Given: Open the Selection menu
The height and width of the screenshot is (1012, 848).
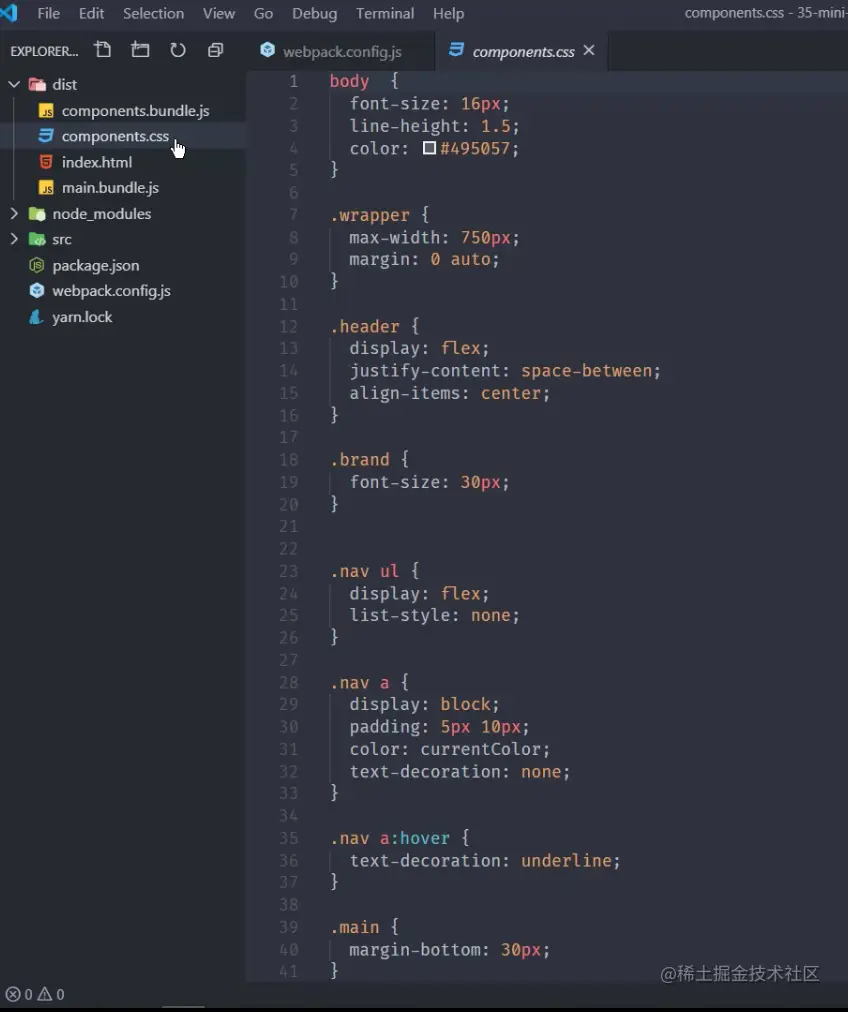Looking at the screenshot, I should 154,13.
